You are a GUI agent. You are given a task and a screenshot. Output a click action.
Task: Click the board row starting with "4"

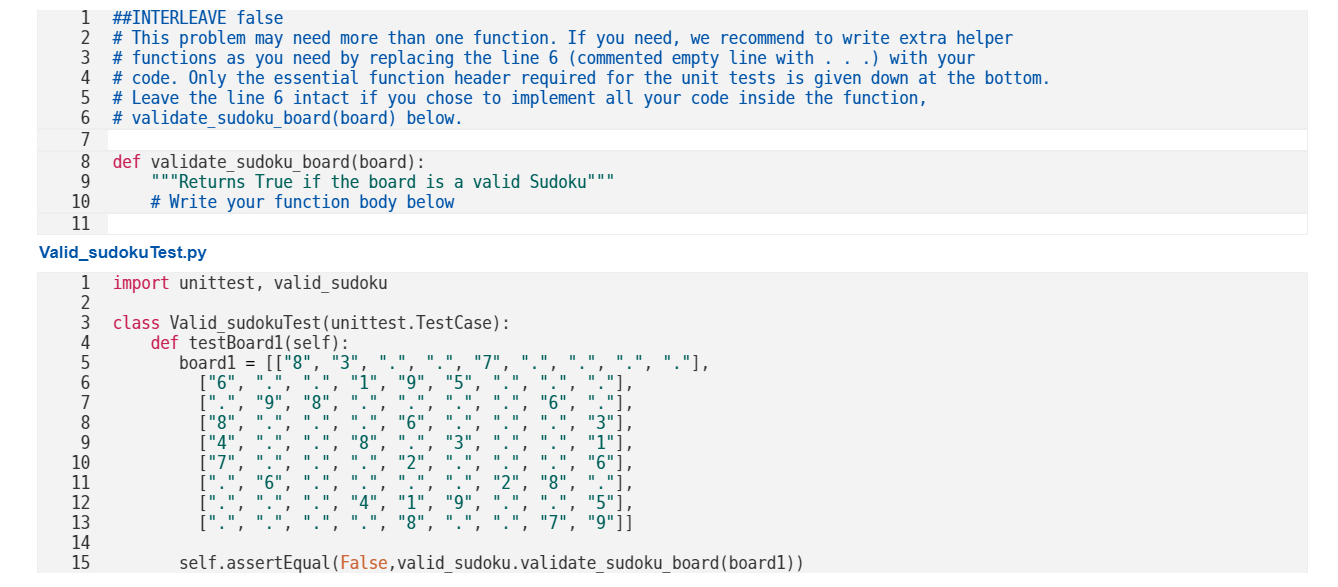416,443
